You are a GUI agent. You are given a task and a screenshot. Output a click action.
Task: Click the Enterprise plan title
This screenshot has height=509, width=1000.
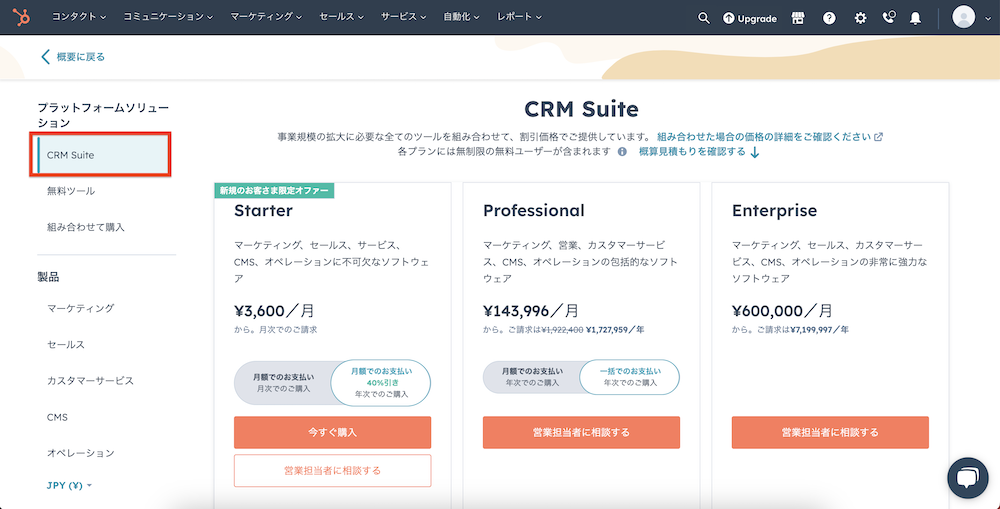tap(774, 210)
